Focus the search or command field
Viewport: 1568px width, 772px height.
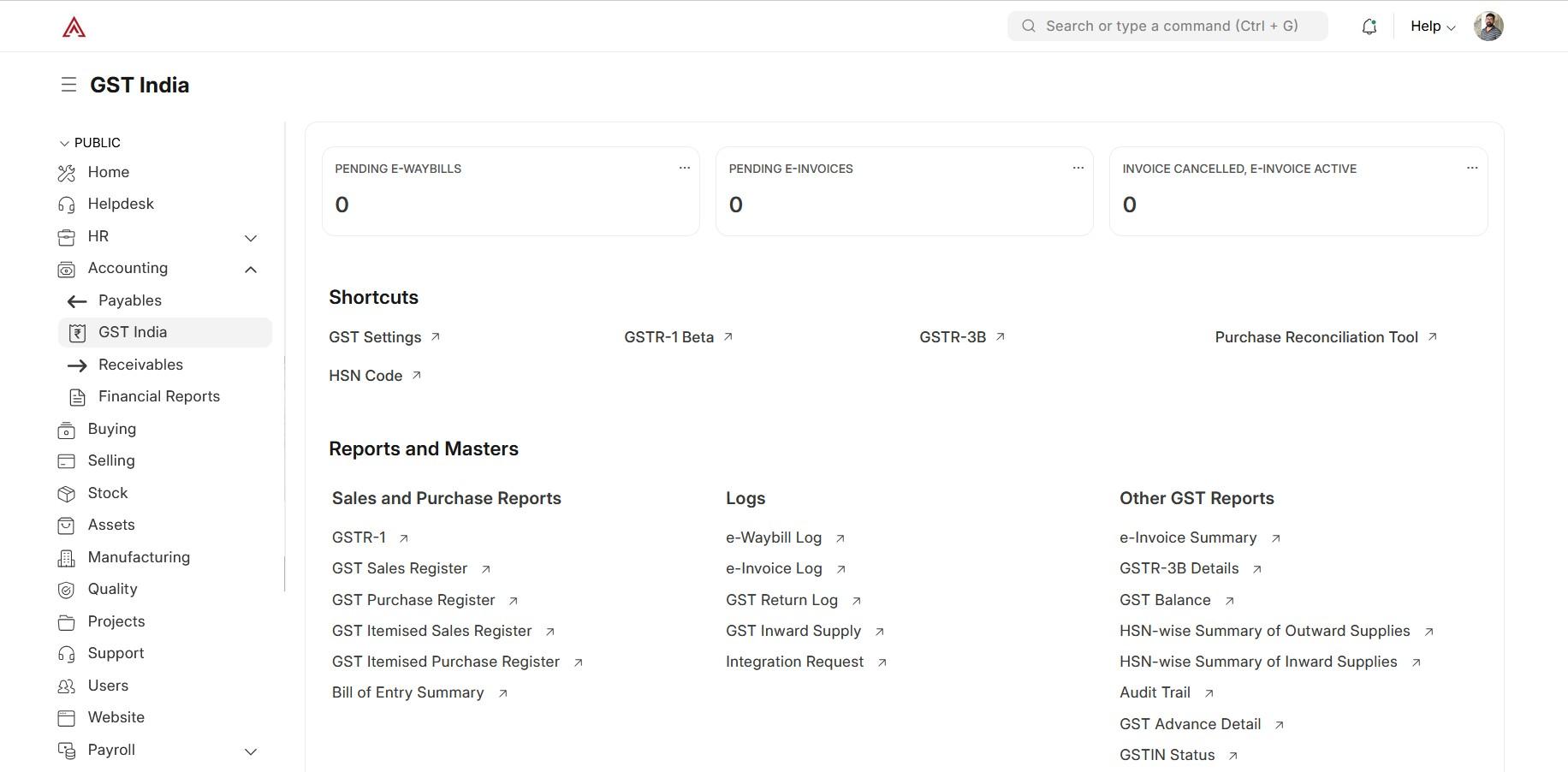(1167, 26)
